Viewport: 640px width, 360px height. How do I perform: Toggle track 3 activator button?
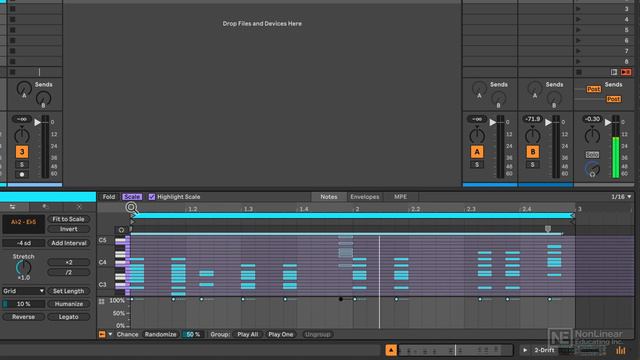point(22,152)
